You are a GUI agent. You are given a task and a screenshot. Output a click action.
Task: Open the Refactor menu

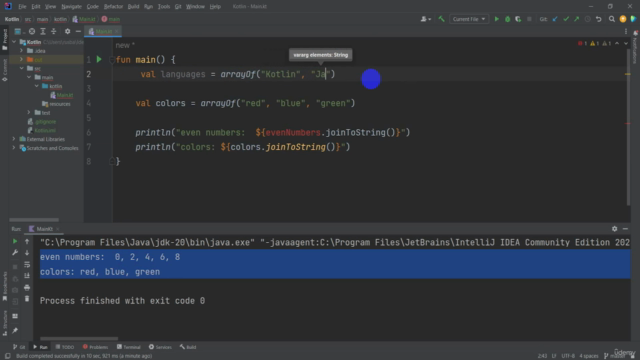coord(113,7)
